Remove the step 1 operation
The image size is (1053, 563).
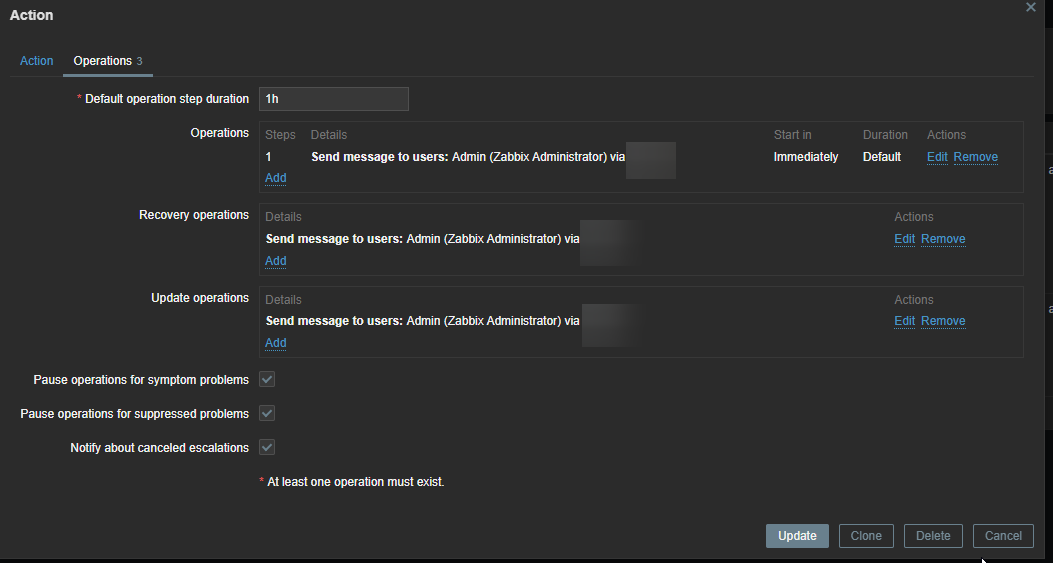(975, 157)
